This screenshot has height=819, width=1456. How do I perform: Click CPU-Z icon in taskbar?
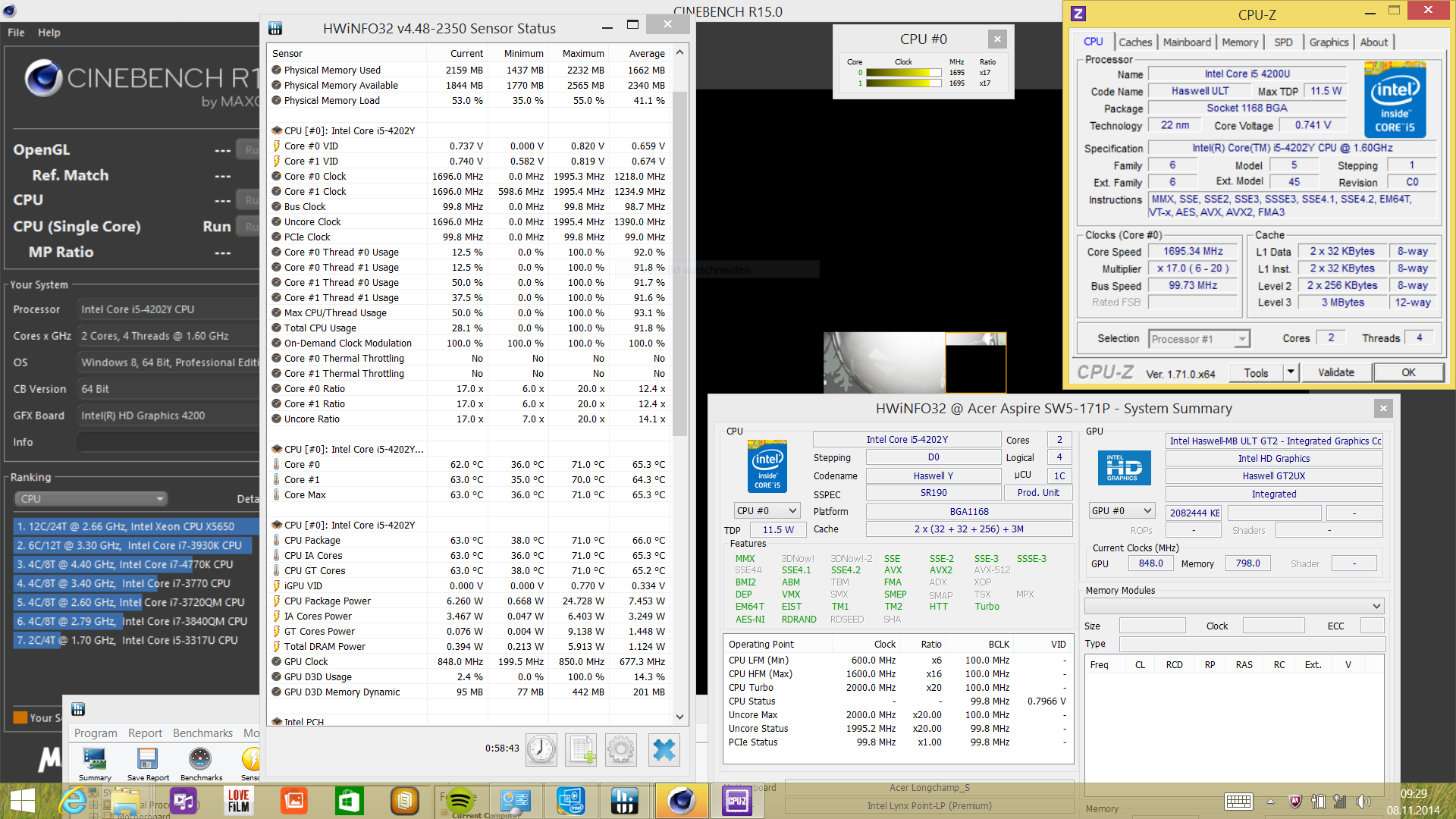click(x=736, y=801)
